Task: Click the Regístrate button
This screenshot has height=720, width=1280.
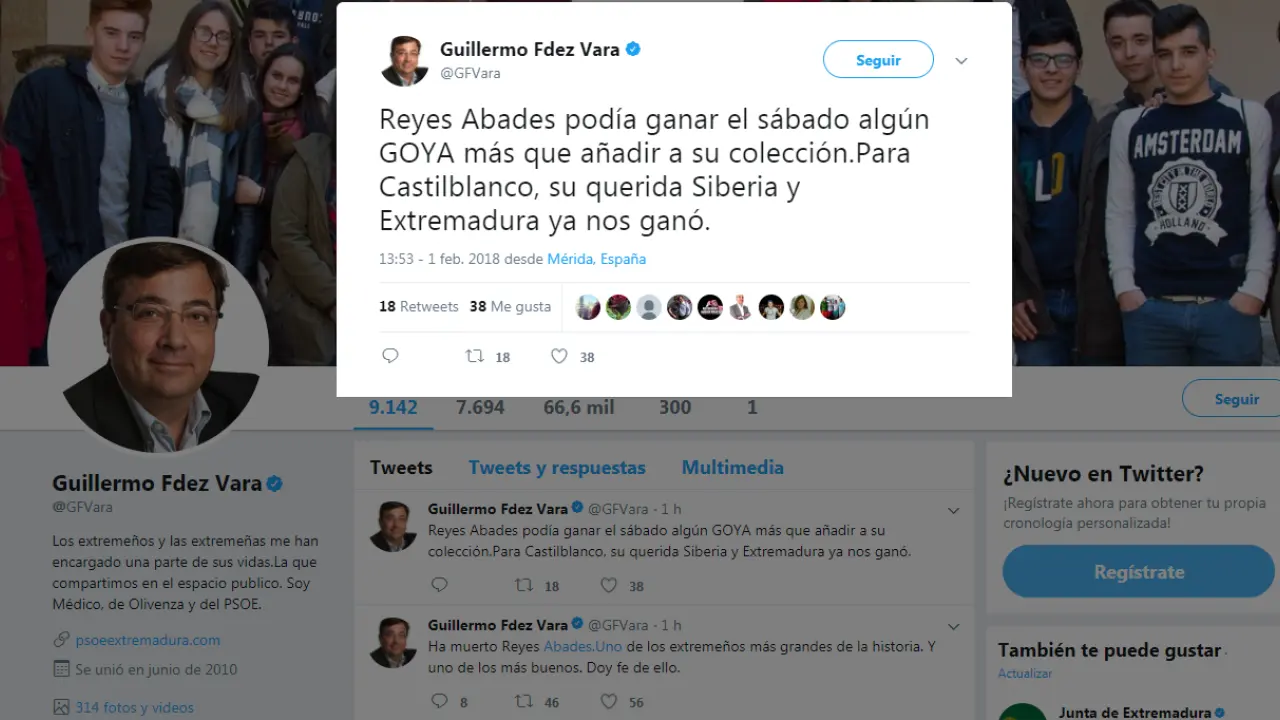Action: click(1138, 572)
